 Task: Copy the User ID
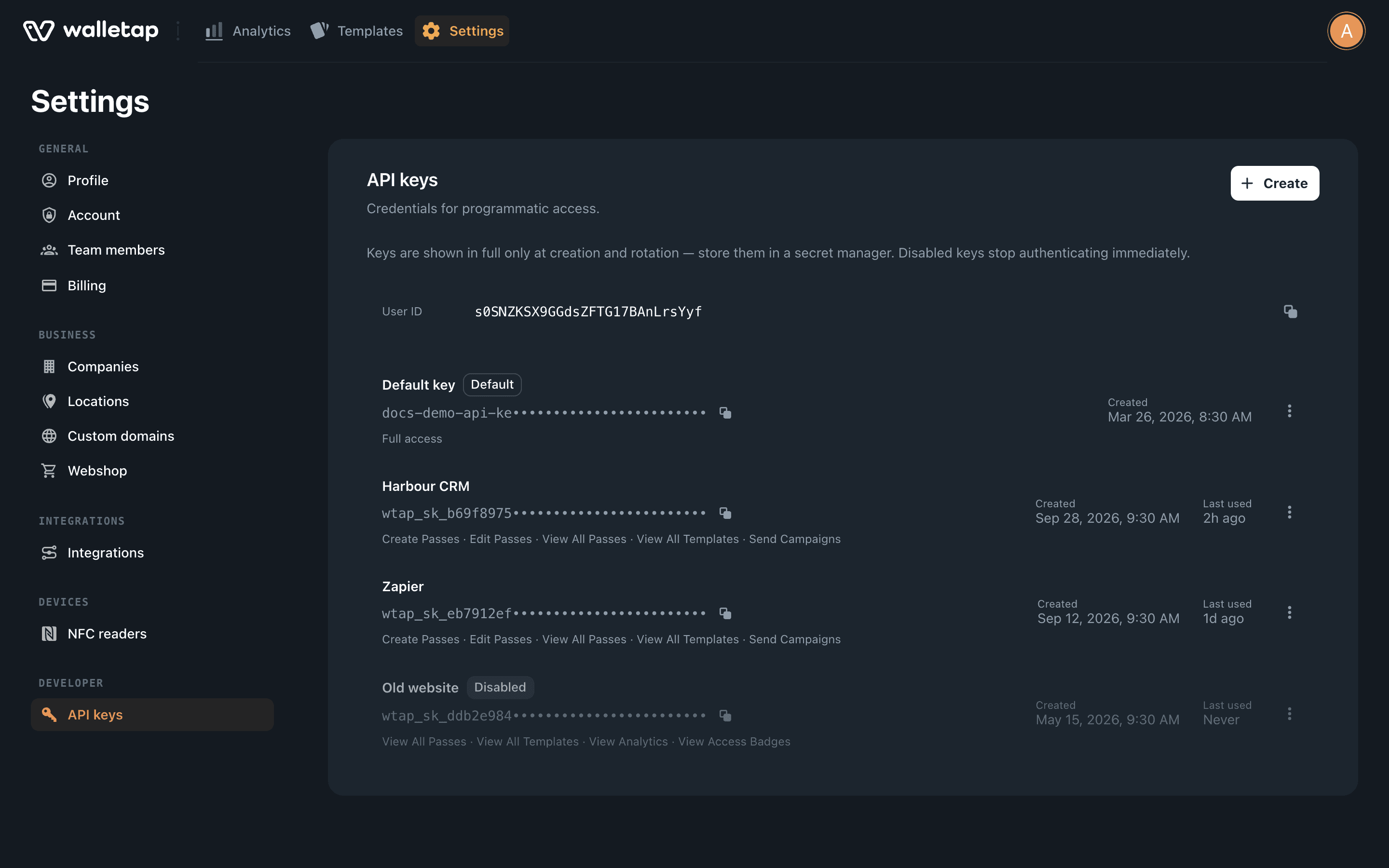[x=1290, y=312]
